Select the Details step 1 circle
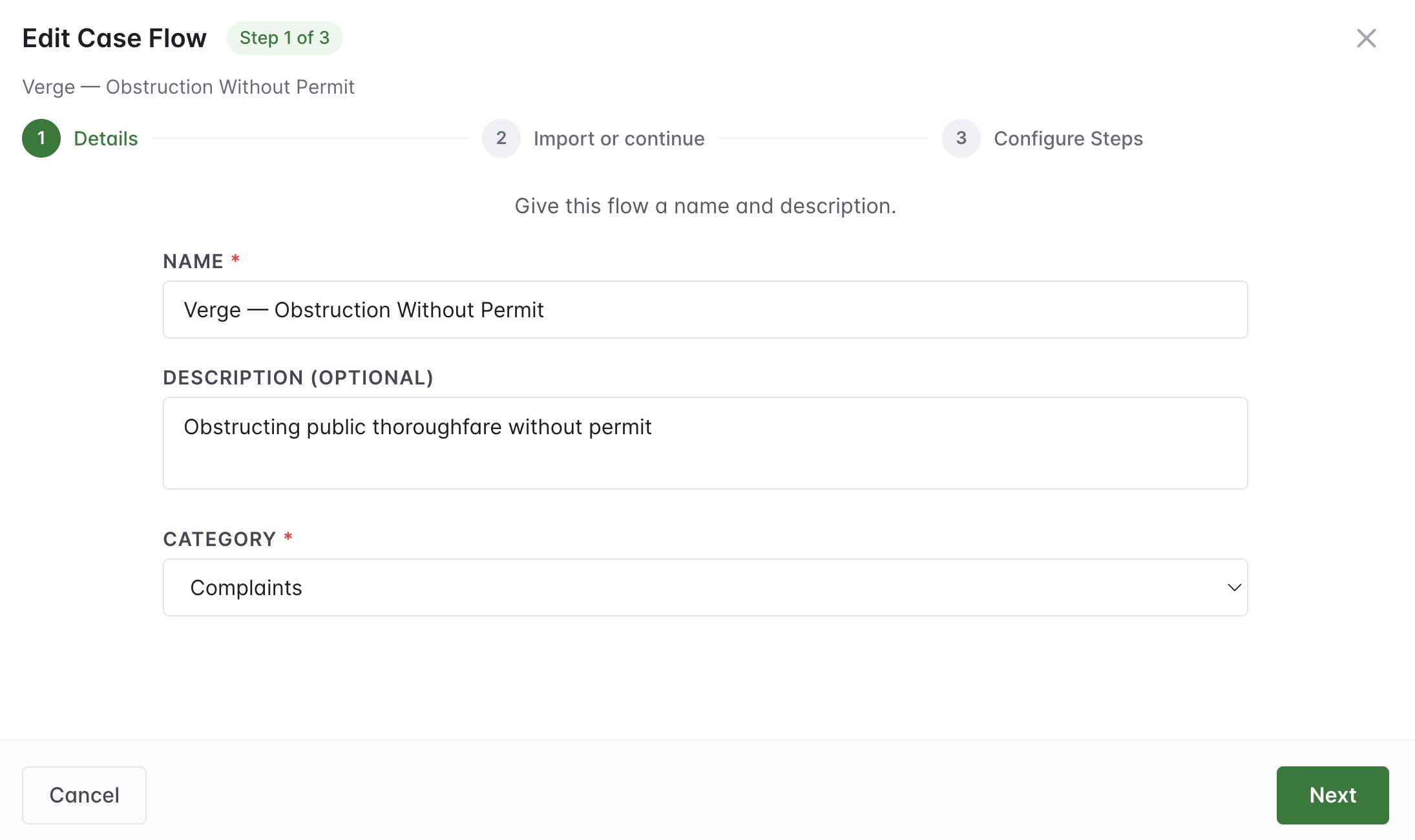The image size is (1415, 840). [x=41, y=138]
